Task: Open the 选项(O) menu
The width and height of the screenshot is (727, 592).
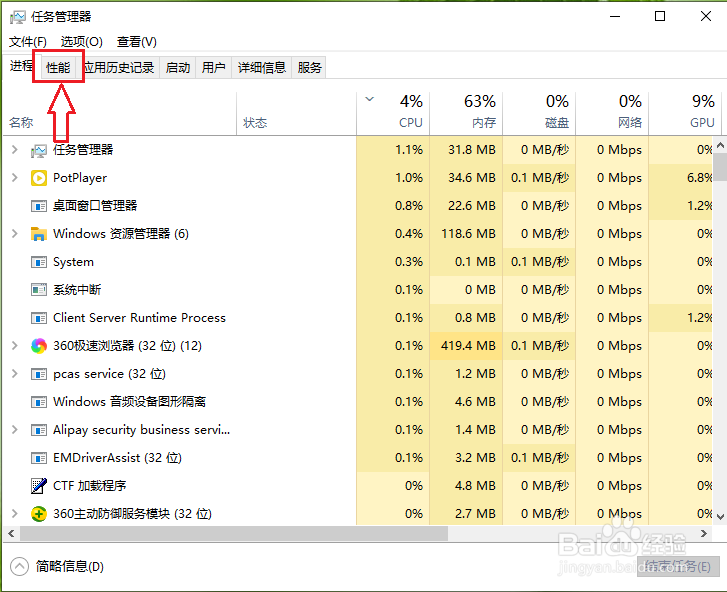Action: pyautogui.click(x=82, y=42)
